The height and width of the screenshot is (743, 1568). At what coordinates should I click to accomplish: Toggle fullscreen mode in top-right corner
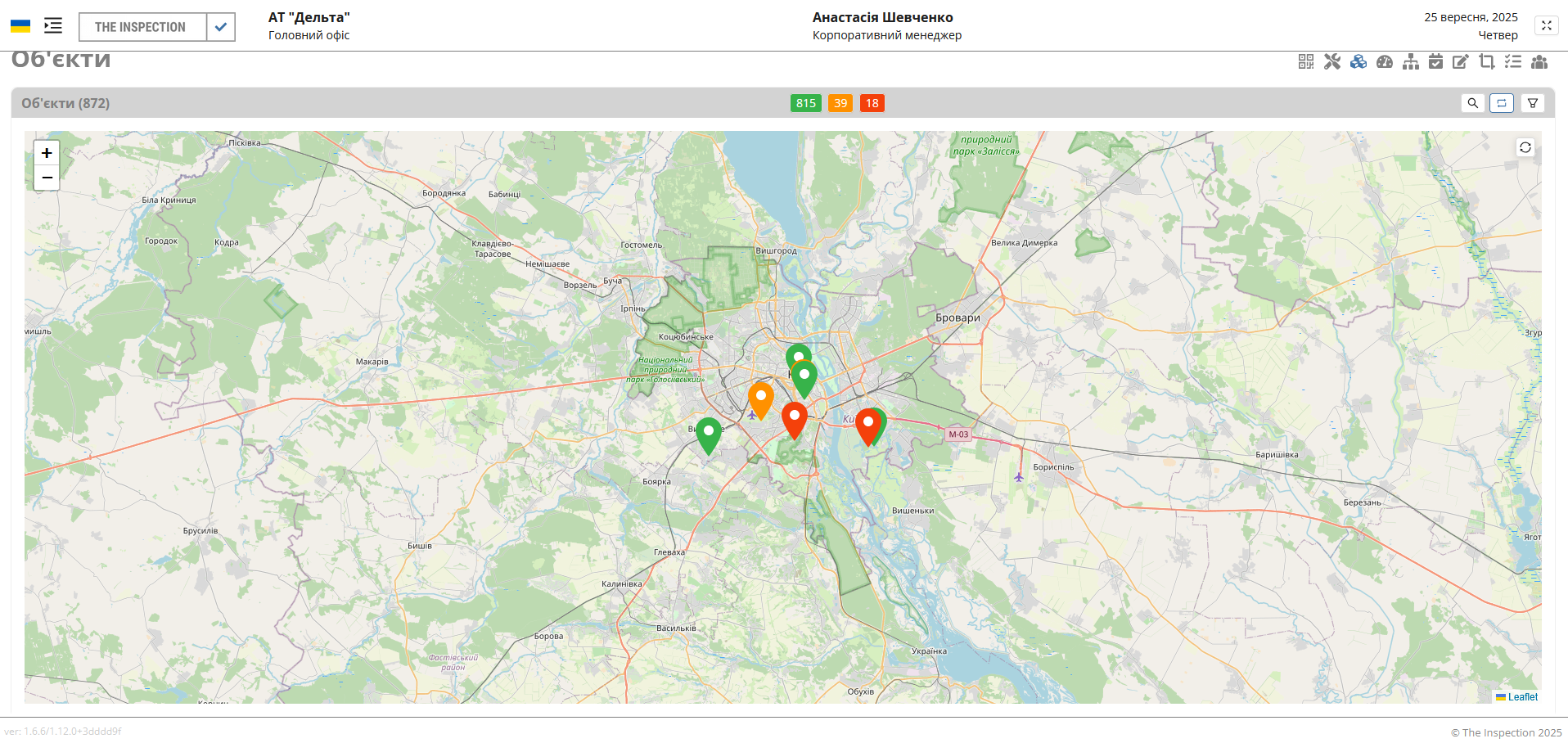(x=1547, y=25)
